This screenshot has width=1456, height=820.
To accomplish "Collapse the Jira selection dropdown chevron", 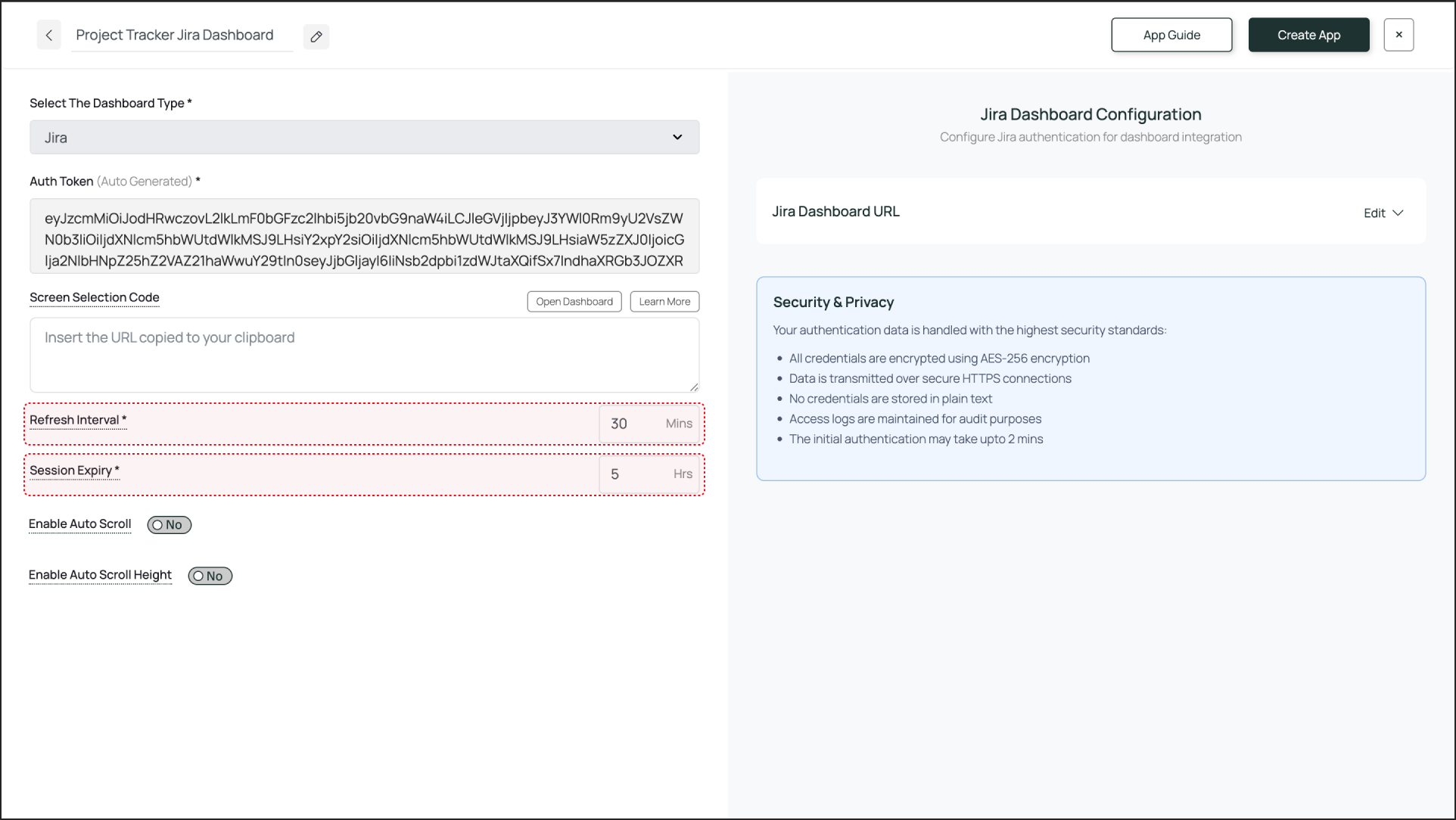I will [x=677, y=137].
